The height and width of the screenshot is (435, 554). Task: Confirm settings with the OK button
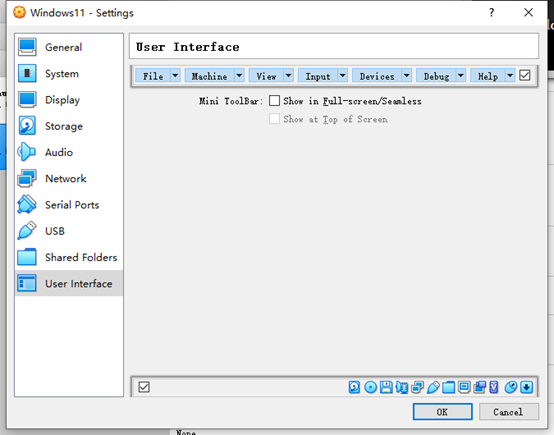[442, 412]
